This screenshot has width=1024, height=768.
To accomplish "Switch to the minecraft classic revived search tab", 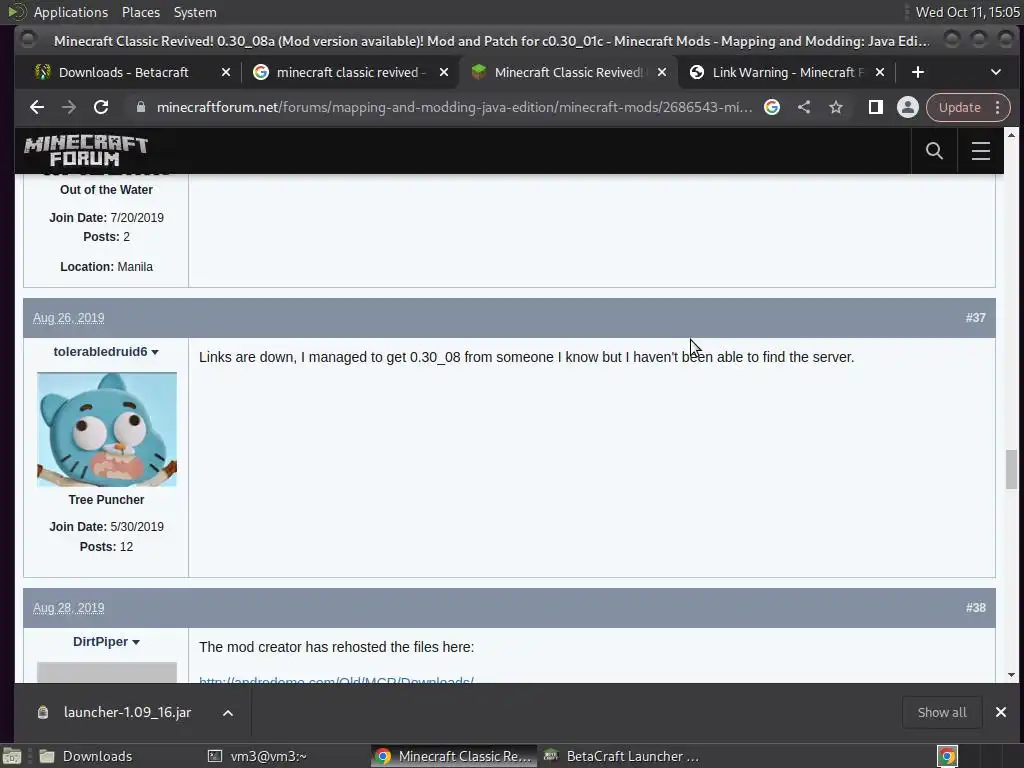I will point(351,72).
